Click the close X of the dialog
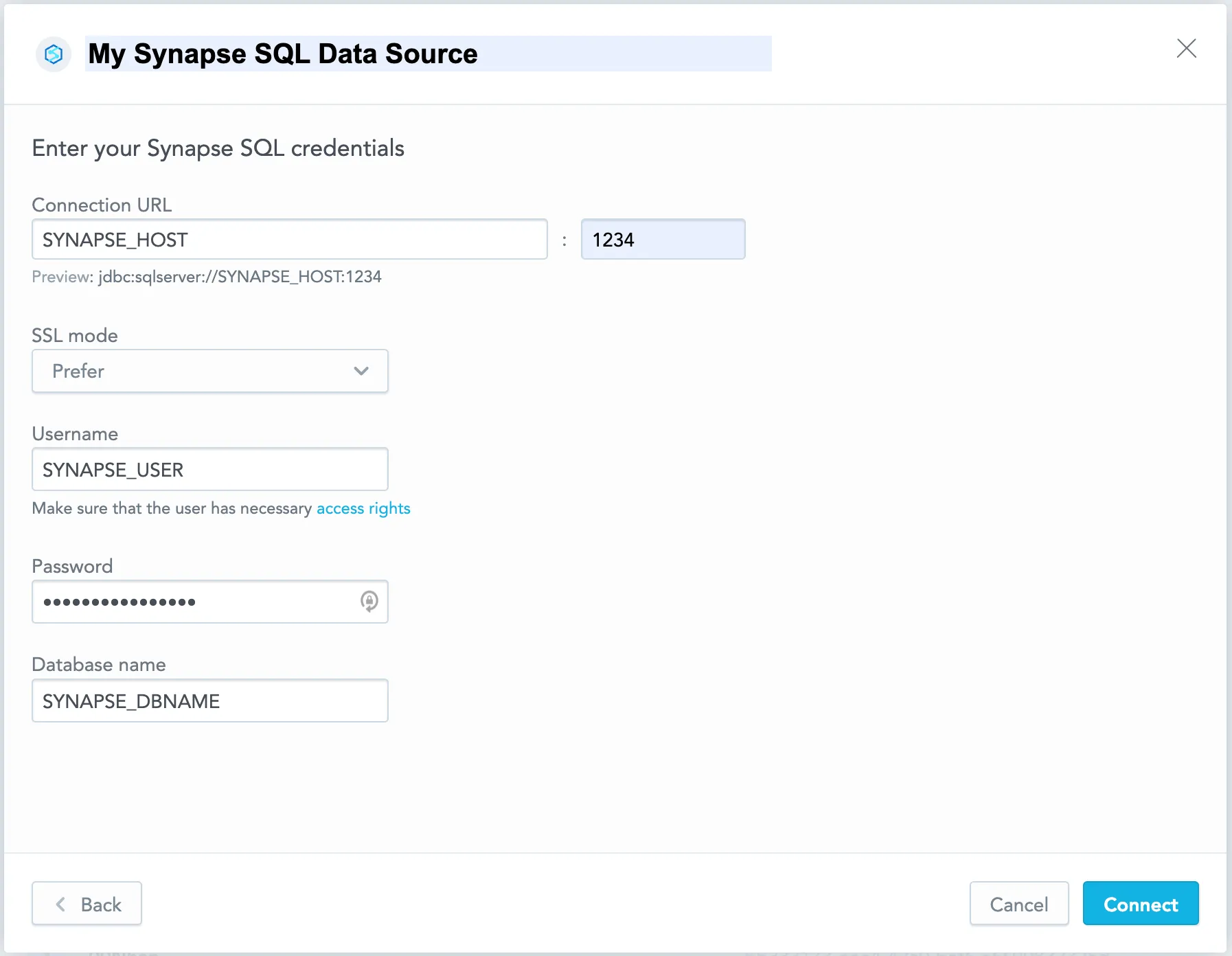This screenshot has height=956, width=1232. point(1187,48)
